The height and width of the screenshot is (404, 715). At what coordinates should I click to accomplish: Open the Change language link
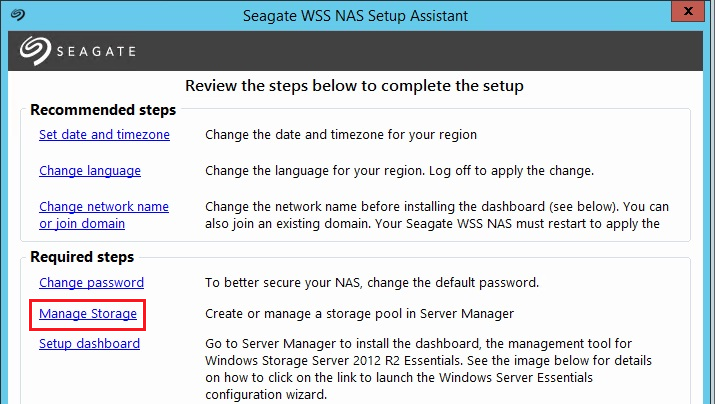[90, 170]
